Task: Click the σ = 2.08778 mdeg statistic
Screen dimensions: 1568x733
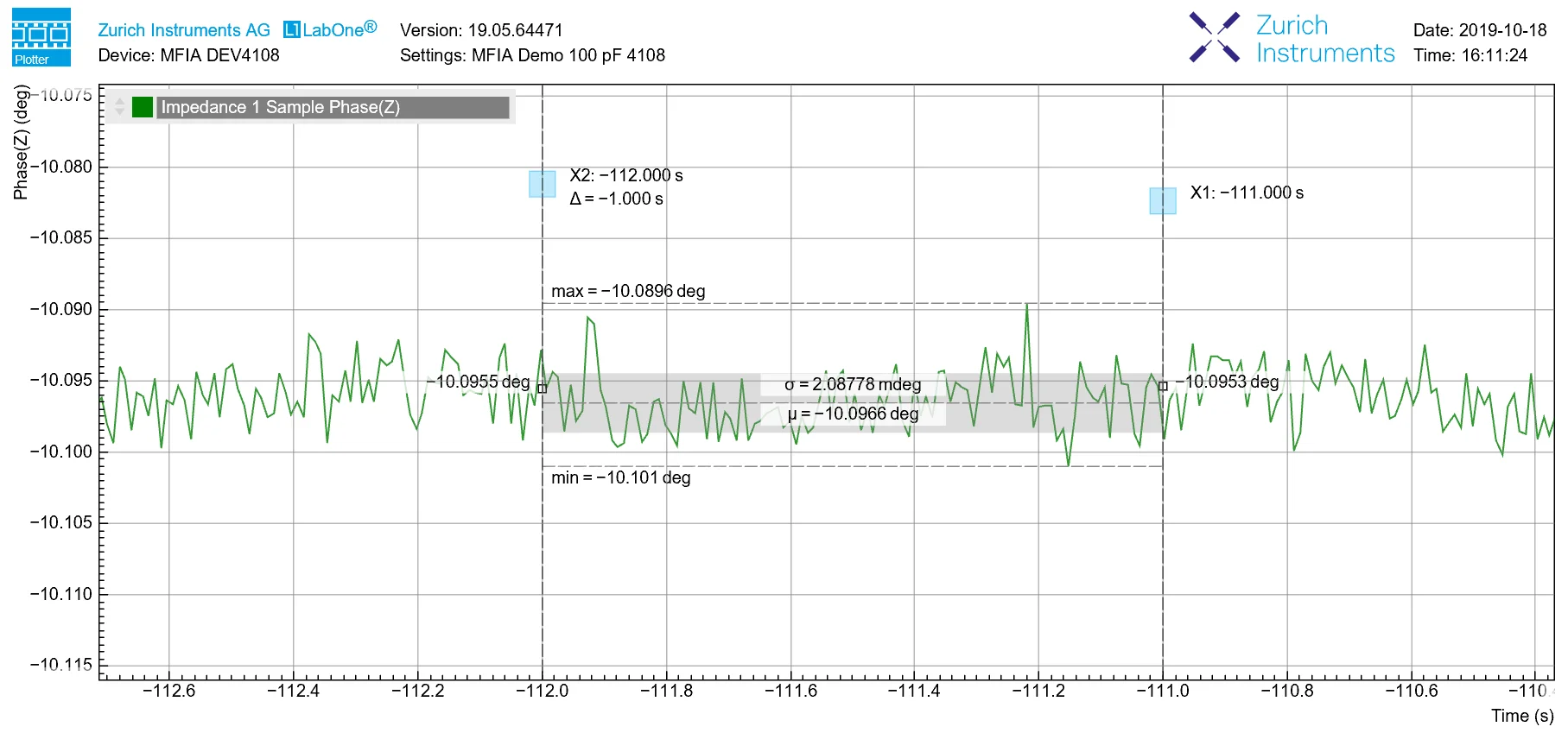Action: 853,384
